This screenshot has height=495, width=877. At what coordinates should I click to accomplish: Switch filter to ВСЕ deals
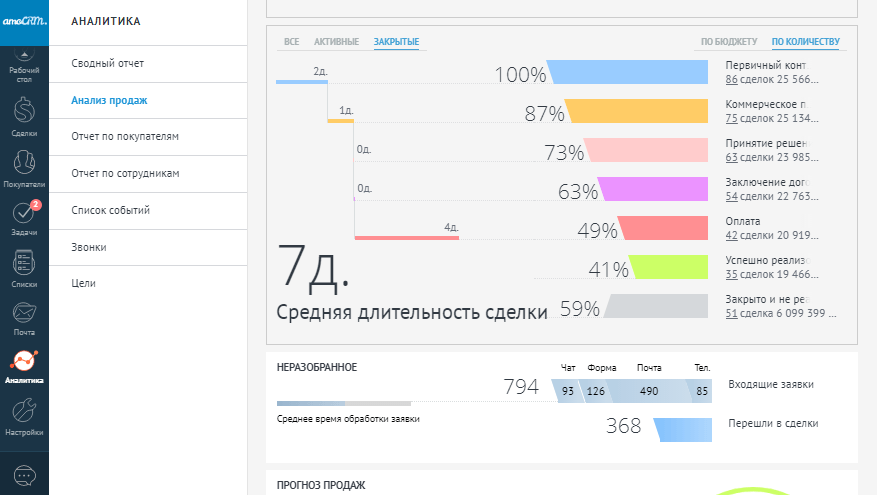291,42
